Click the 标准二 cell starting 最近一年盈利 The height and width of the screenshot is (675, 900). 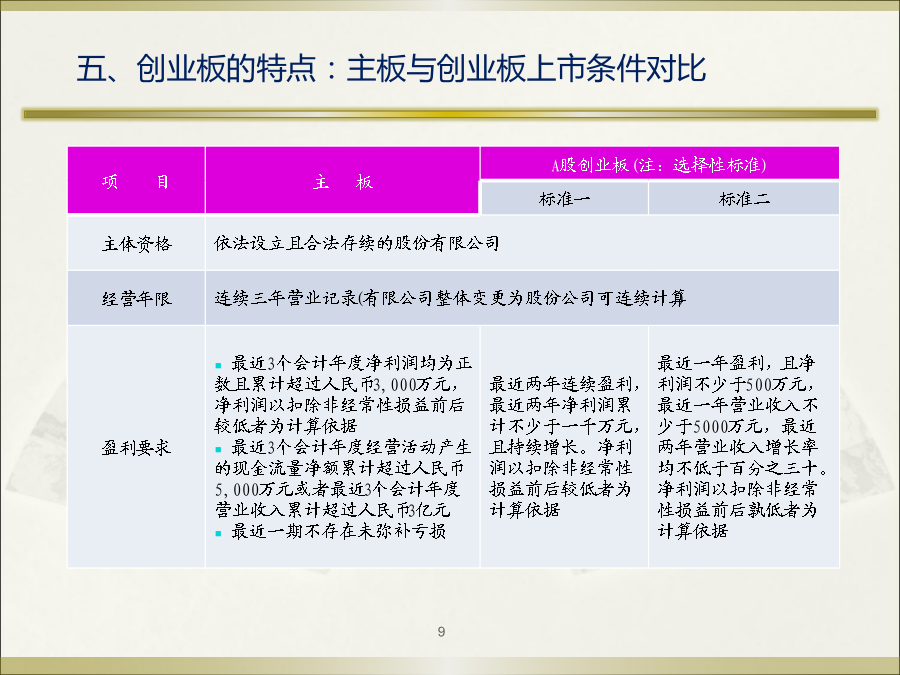click(743, 447)
